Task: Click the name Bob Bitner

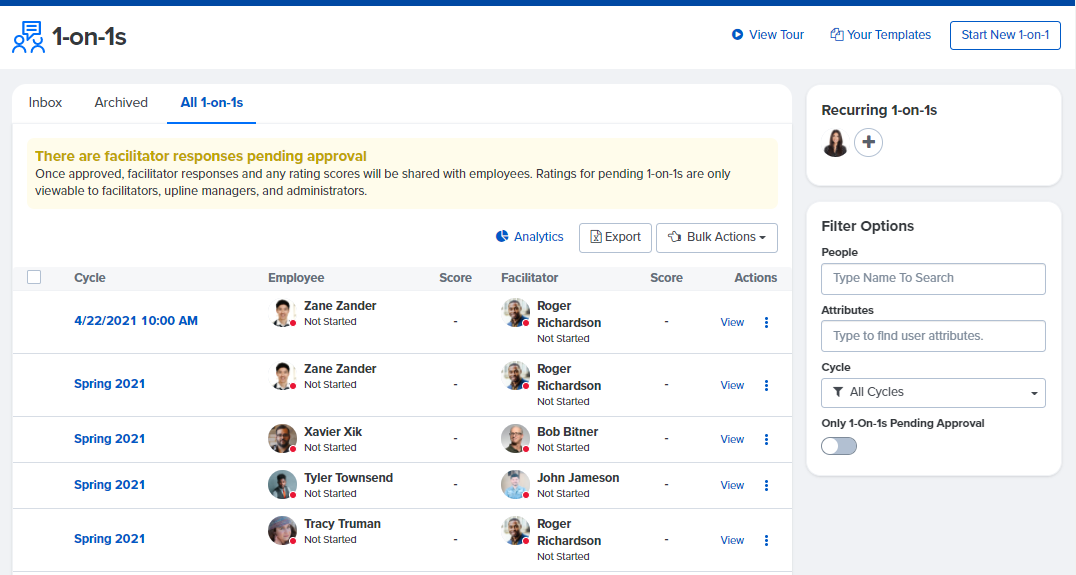Action: 568,432
